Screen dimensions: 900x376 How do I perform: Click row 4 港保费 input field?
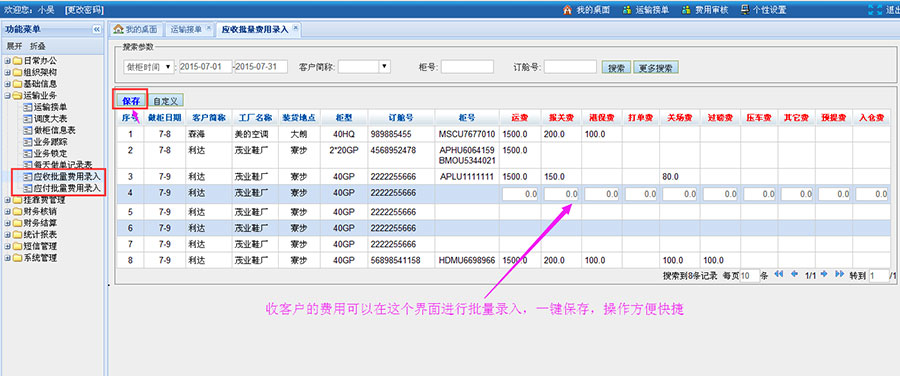(602, 195)
